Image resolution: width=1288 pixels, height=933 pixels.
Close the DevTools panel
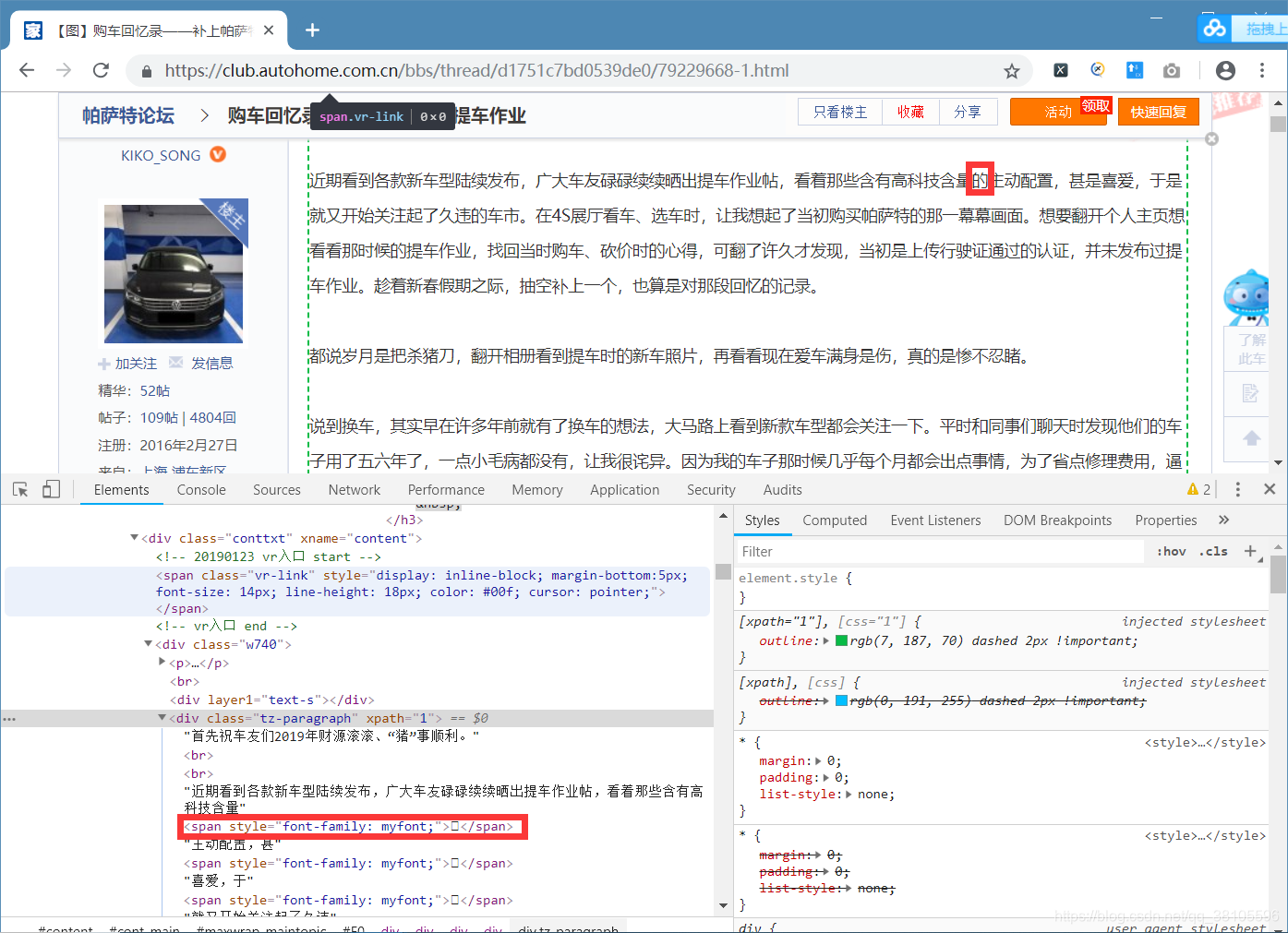tap(1270, 489)
